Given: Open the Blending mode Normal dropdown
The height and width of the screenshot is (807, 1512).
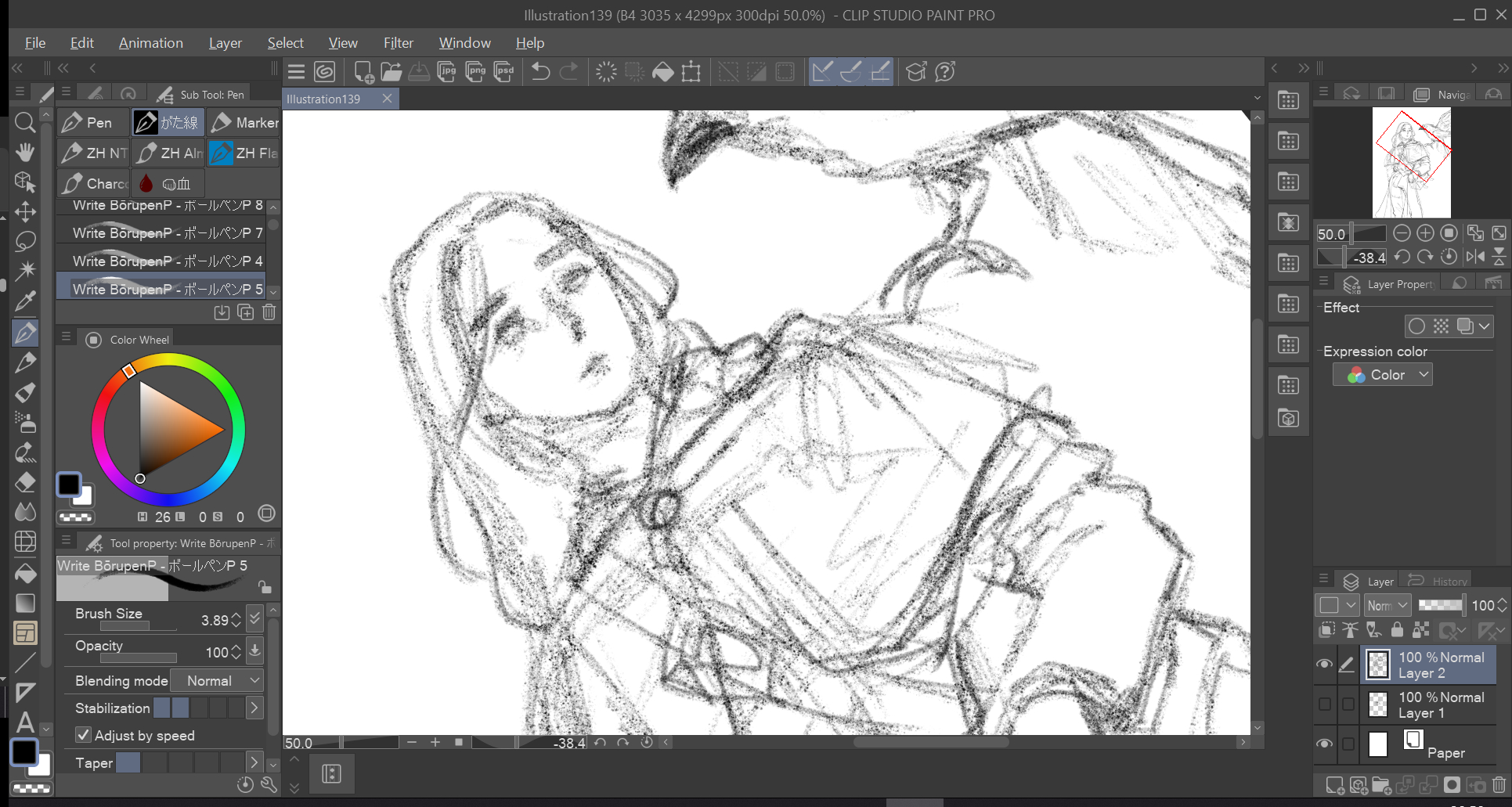Looking at the screenshot, I should click(217, 681).
